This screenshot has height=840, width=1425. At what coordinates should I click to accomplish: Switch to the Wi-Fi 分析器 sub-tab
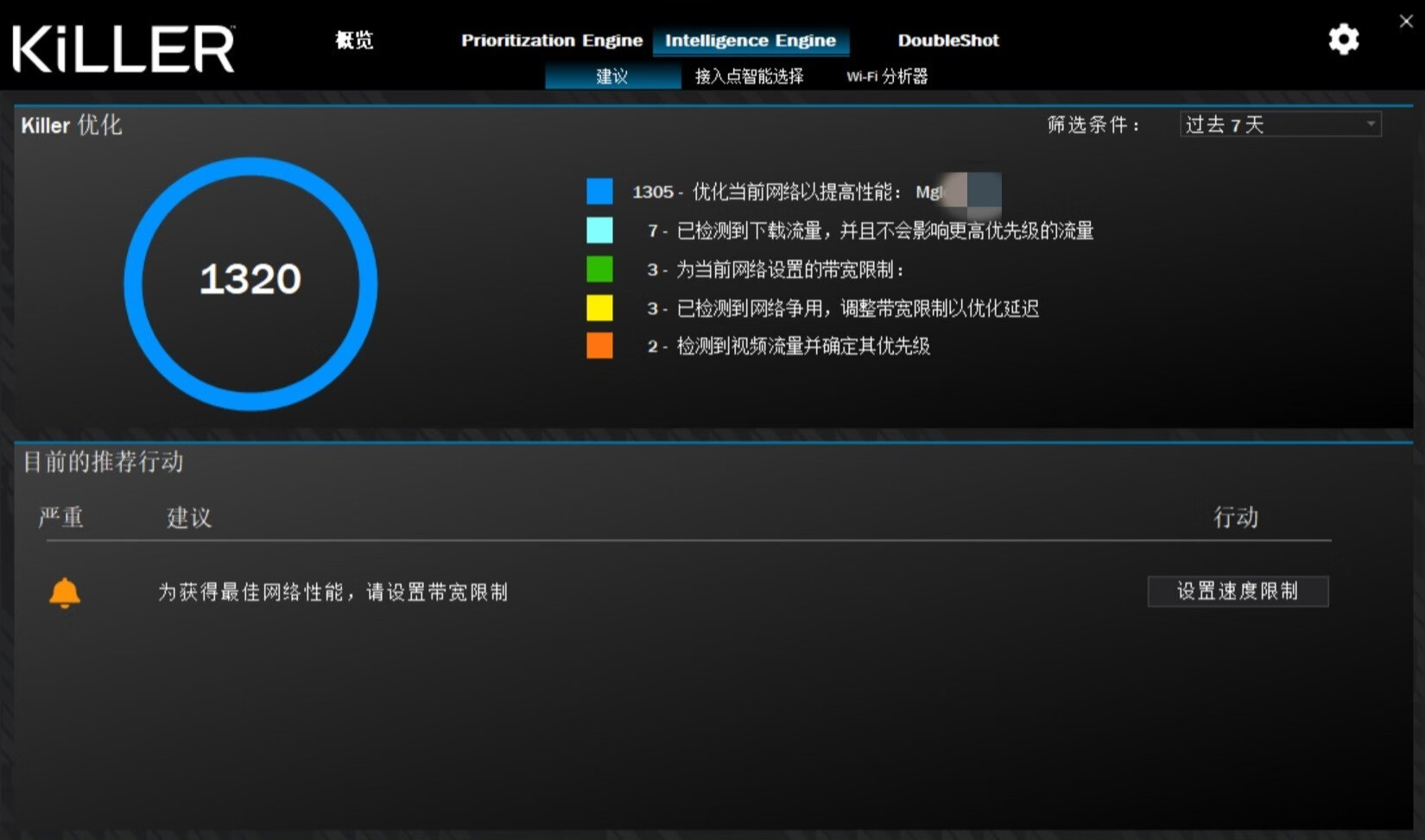[x=886, y=76]
